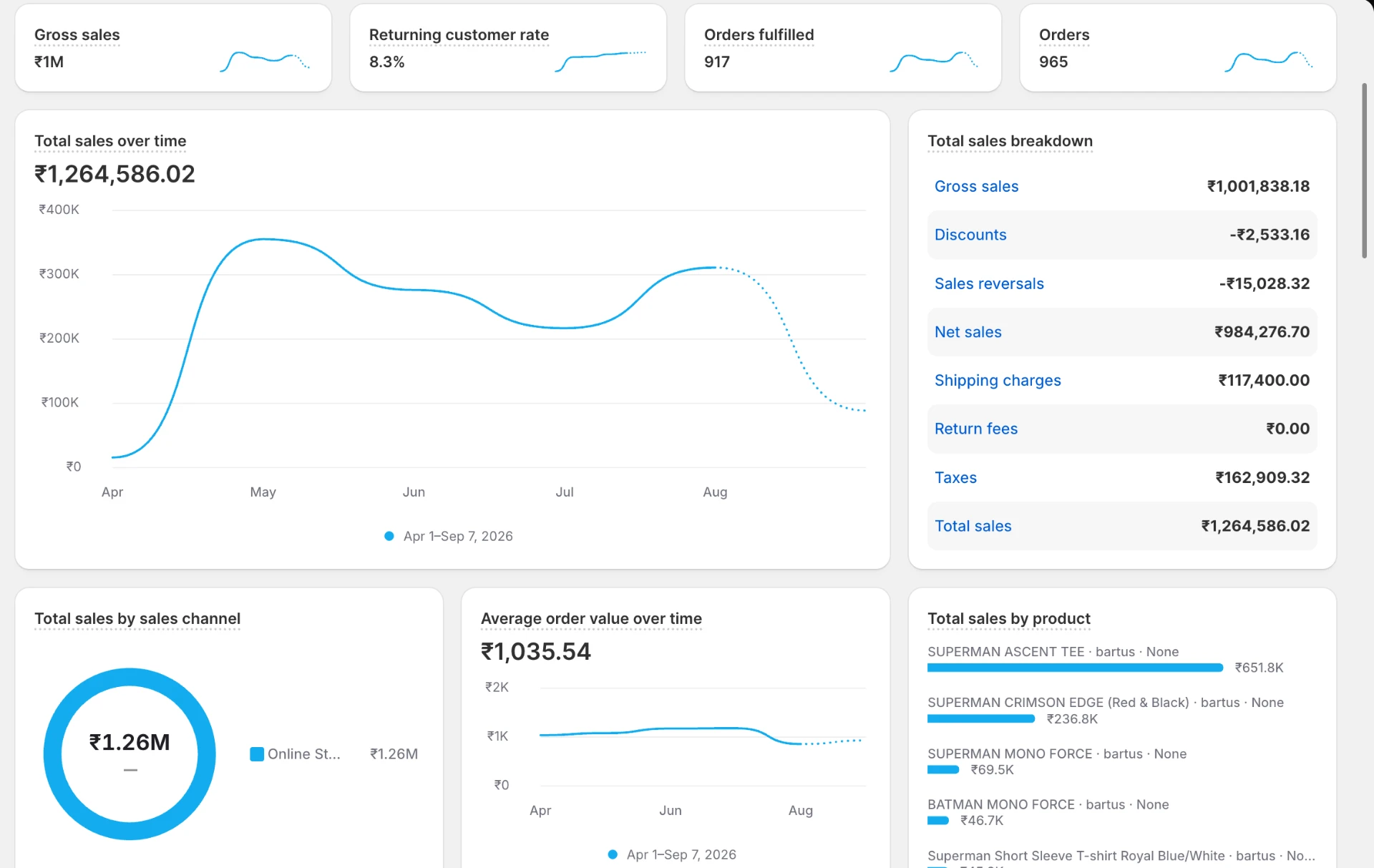The image size is (1374, 868).
Task: Click the Gross sales sparkline chart
Action: tap(265, 62)
